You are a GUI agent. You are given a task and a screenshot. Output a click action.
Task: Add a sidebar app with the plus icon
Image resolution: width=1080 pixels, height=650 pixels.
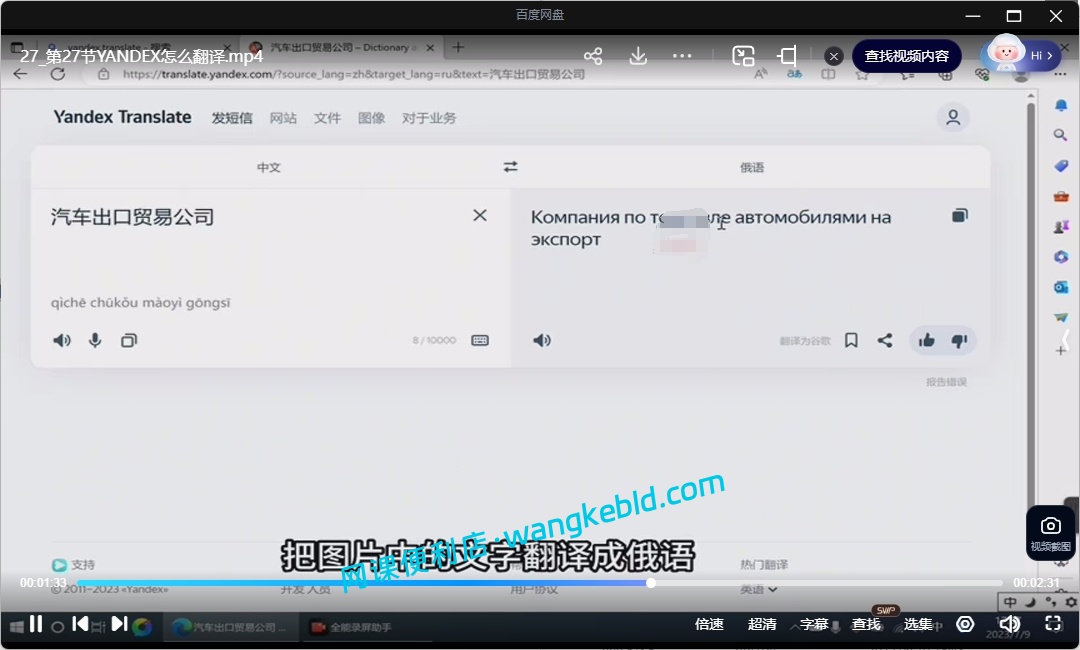pos(1061,350)
